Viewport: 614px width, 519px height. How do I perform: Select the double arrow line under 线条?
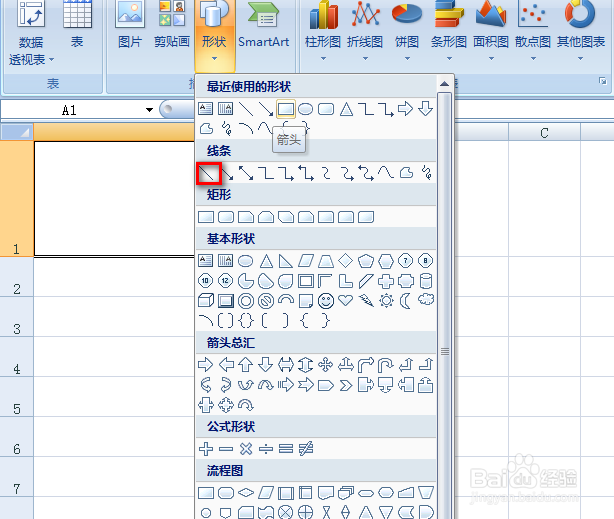246,173
